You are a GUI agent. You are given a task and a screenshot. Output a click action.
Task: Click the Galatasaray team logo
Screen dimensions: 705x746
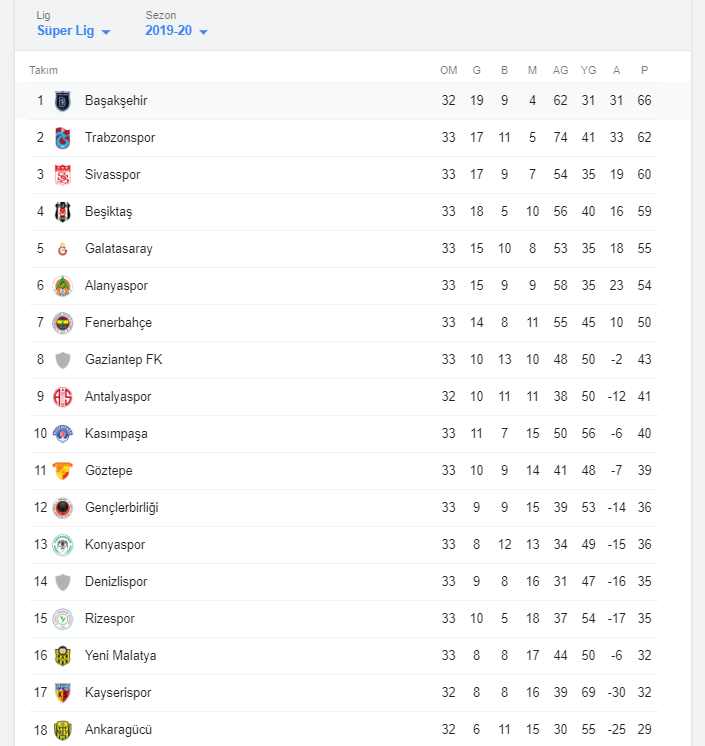(63, 249)
